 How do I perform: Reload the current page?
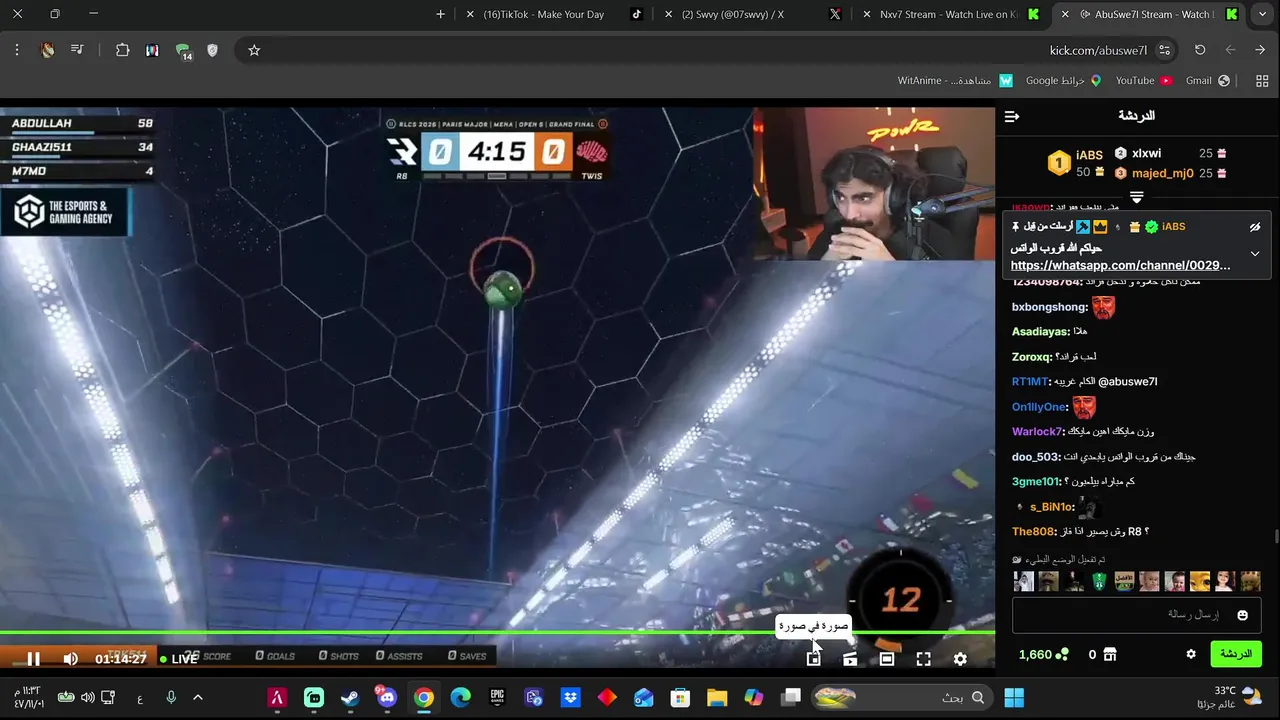click(1200, 50)
